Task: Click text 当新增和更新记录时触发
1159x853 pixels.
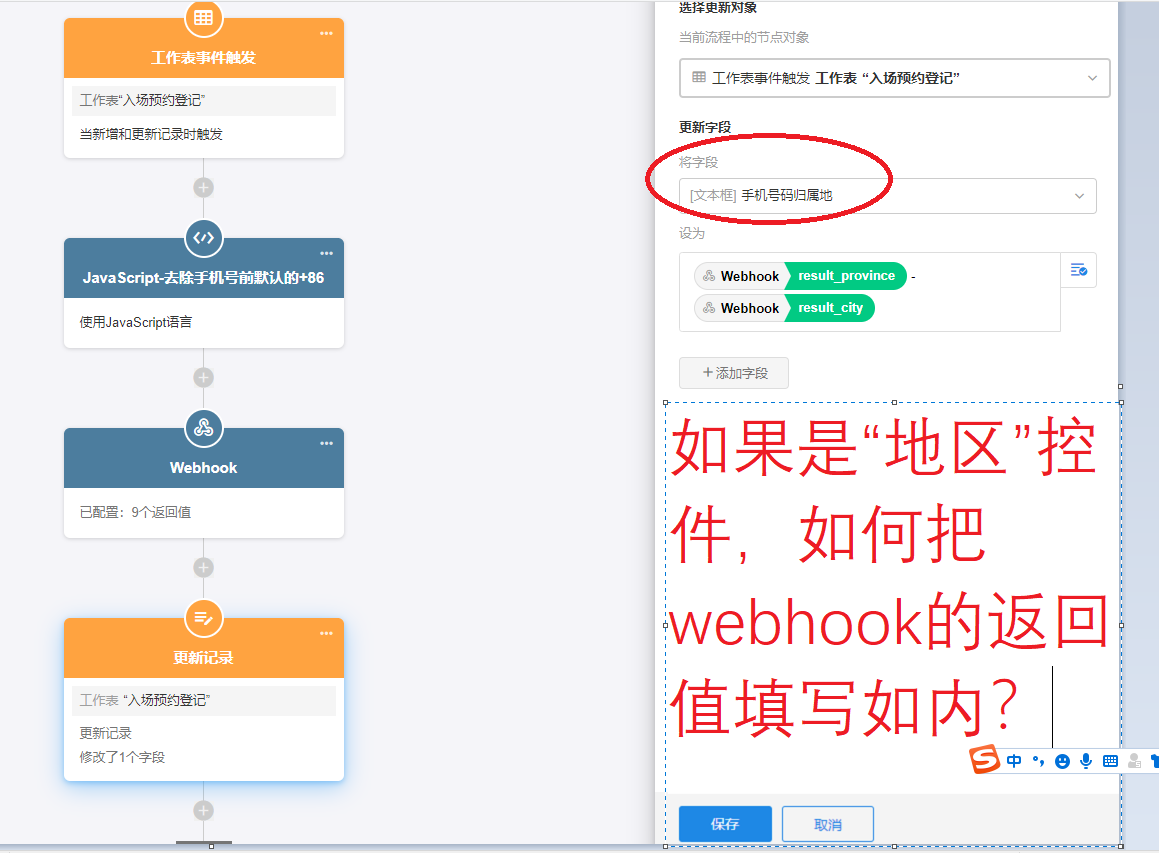Action: click(152, 135)
